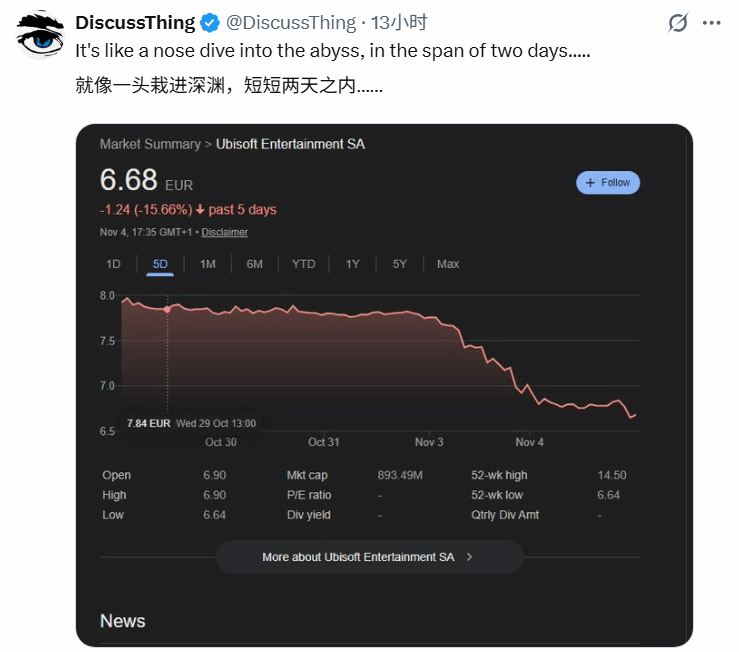Click the @DiscussThing handle
Image resolution: width=739 pixels, height=652 pixels.
[291, 23]
